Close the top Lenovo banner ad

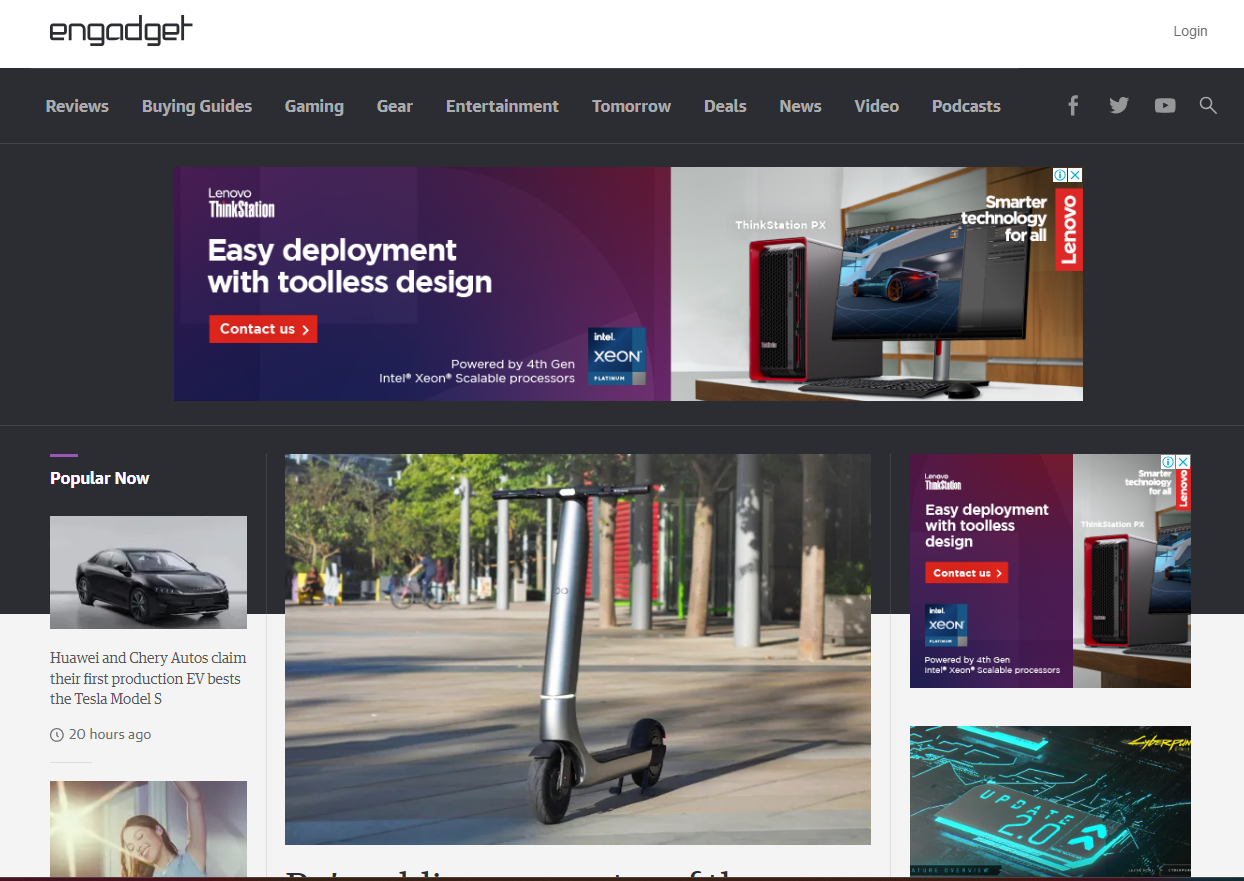click(1075, 175)
